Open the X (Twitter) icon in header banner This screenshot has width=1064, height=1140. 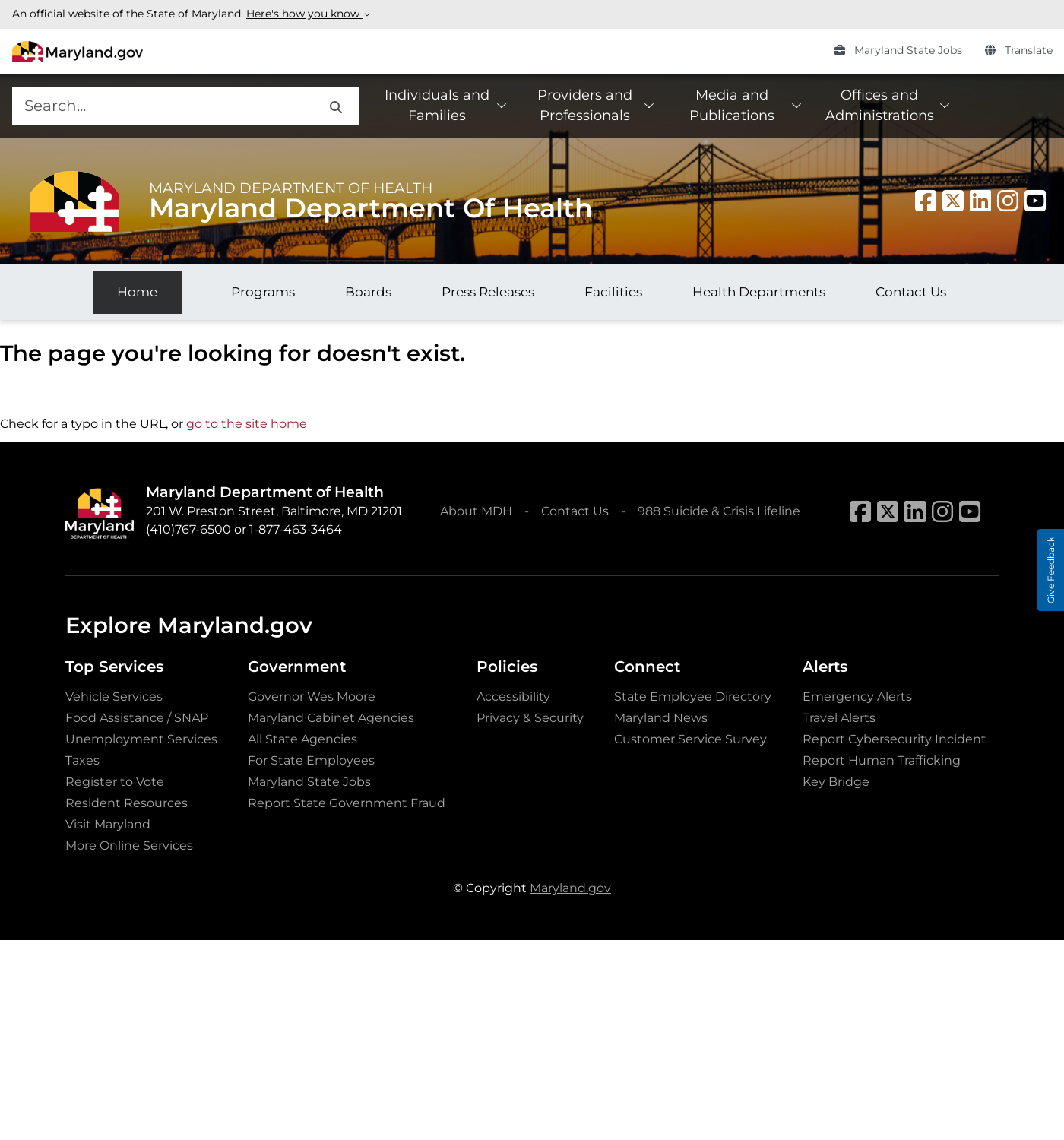pyautogui.click(x=952, y=201)
